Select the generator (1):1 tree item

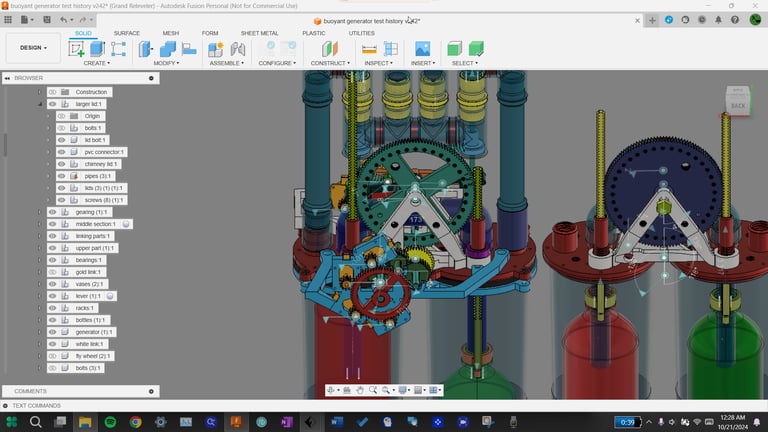point(94,332)
